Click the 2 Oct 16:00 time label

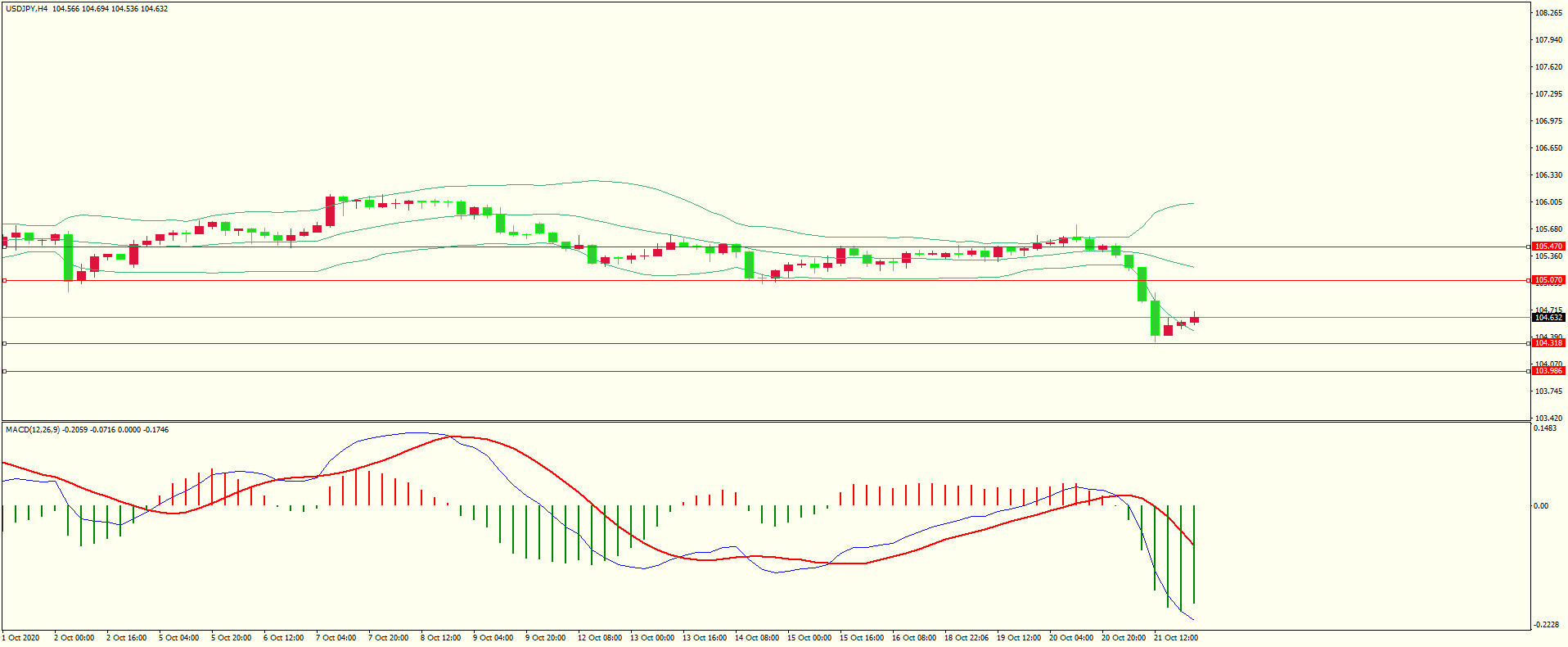point(127,638)
